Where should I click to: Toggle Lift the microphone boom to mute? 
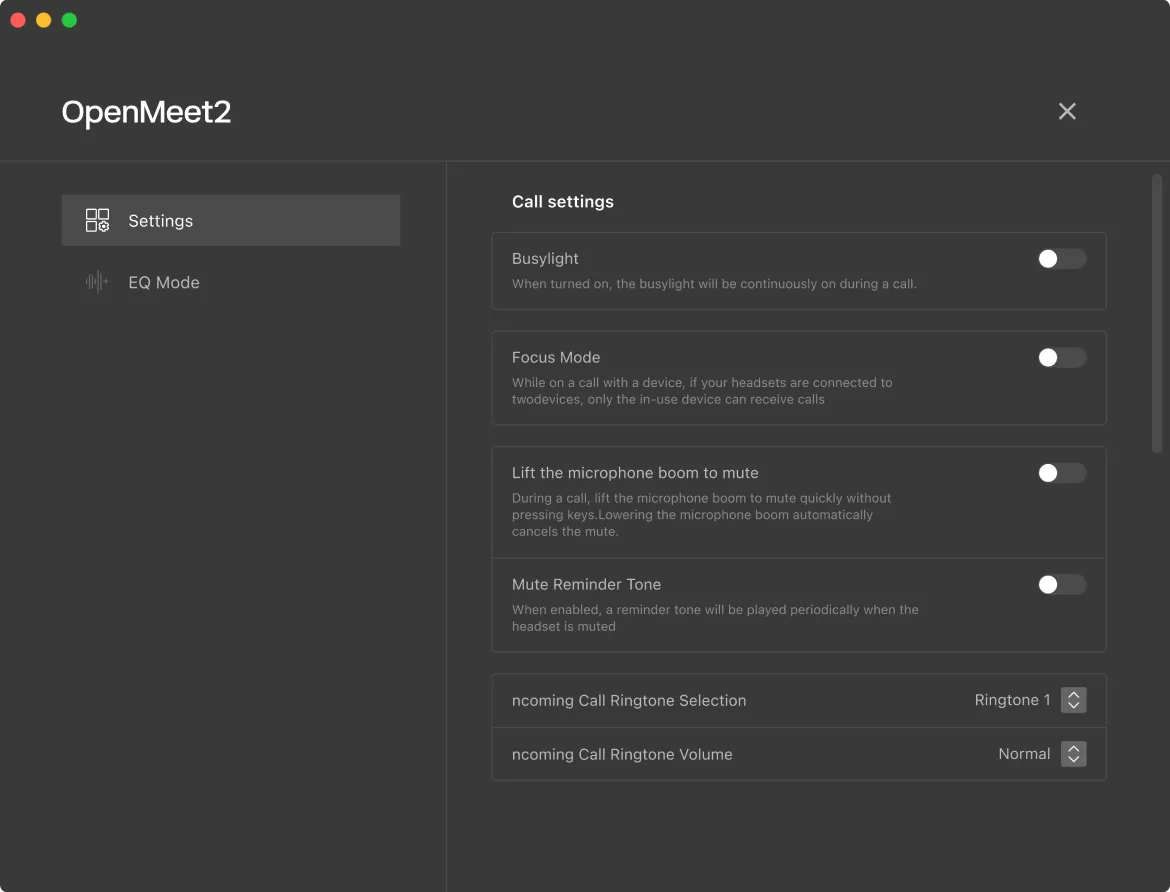coord(1062,472)
